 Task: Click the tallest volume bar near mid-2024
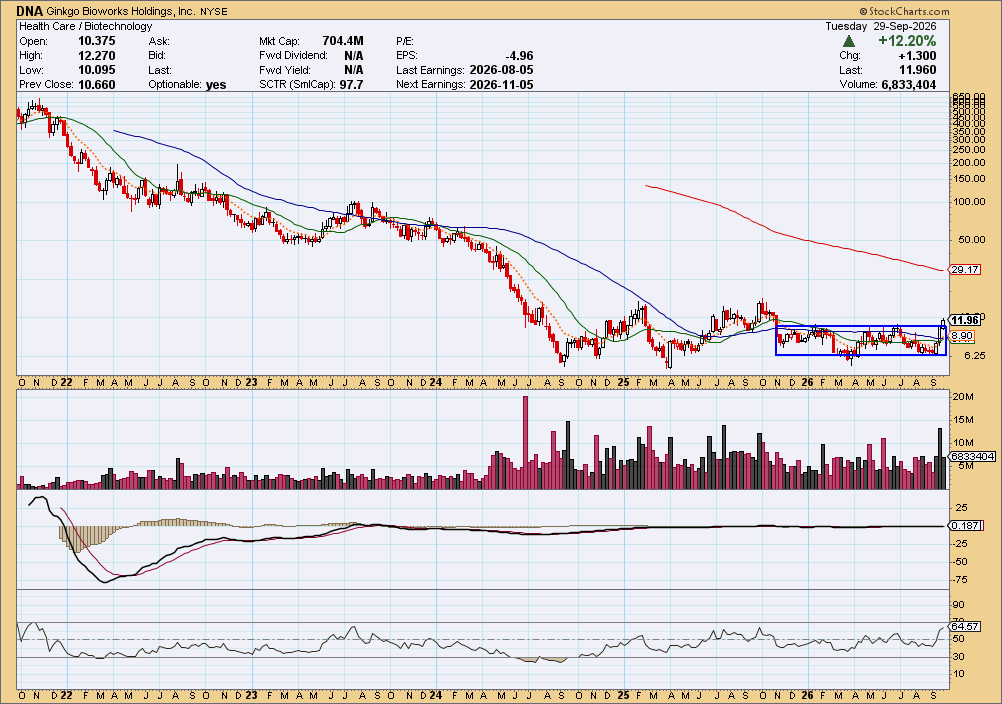pyautogui.click(x=525, y=443)
